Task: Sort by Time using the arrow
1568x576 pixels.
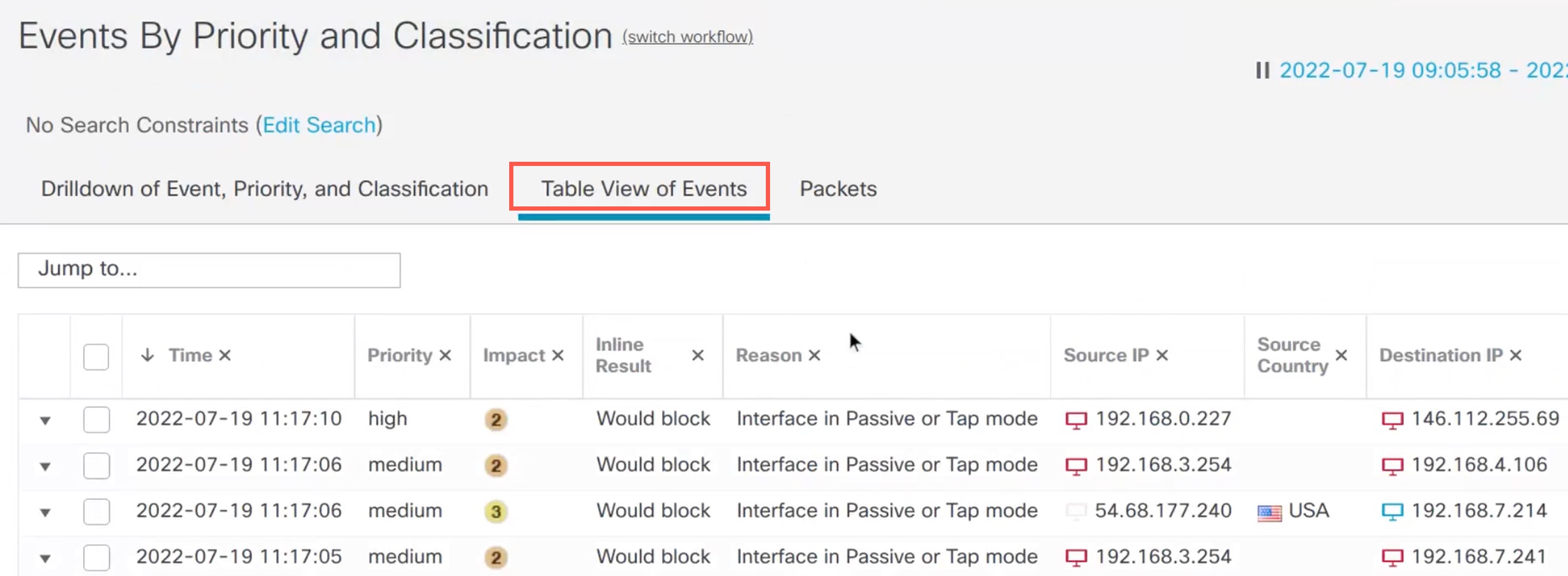Action: click(147, 356)
